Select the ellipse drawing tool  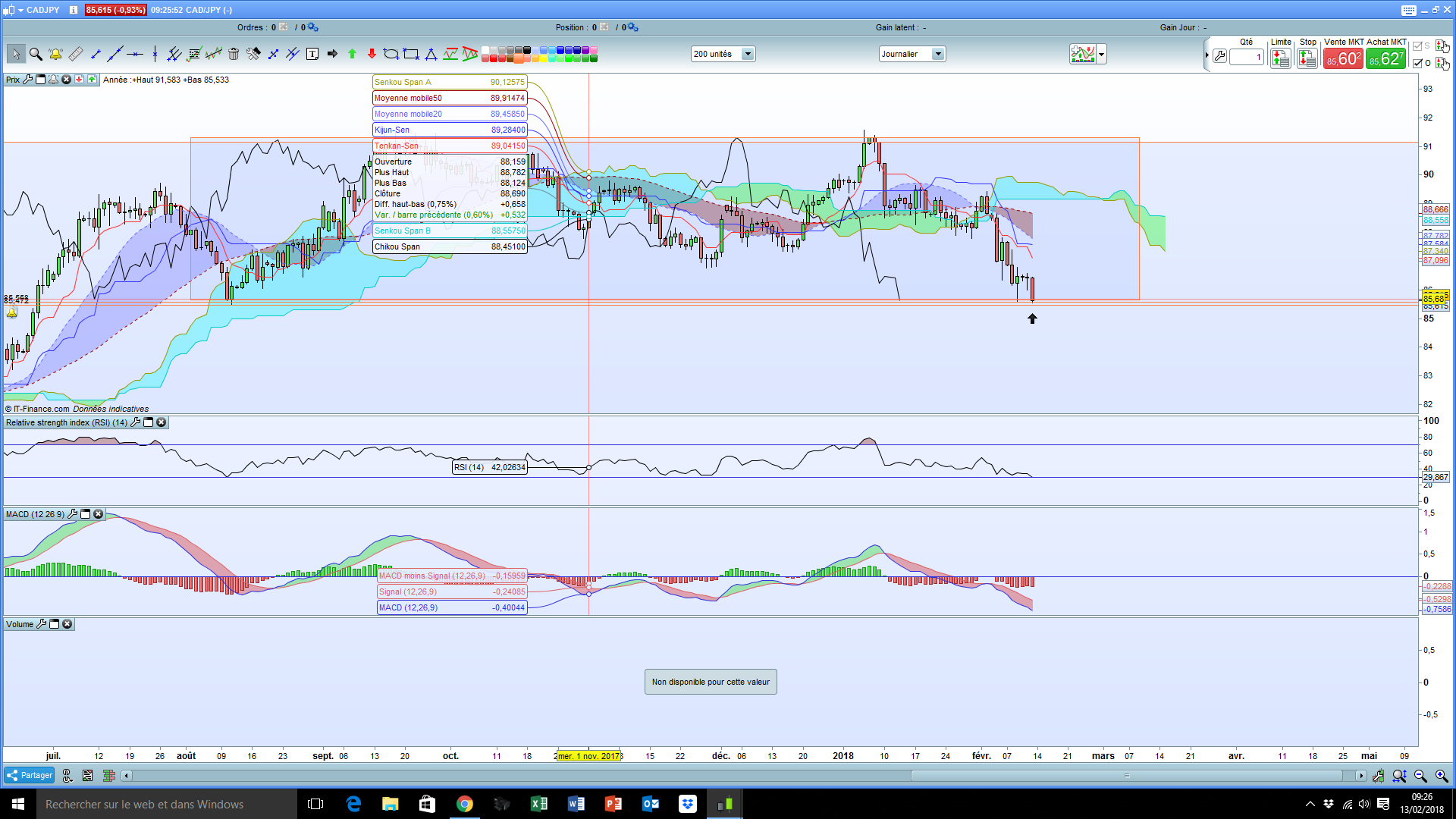click(391, 54)
